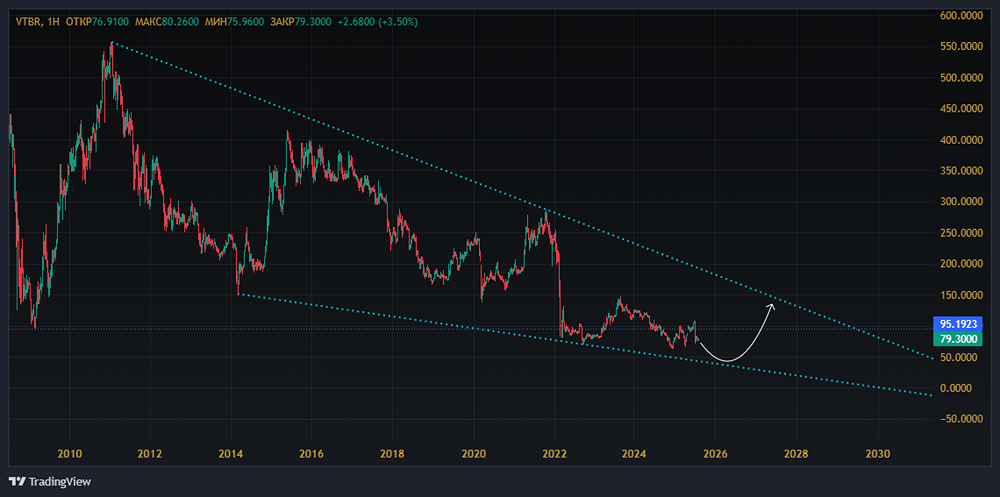Click the 2020 time axis label
The image size is (1000, 497).
[473, 454]
